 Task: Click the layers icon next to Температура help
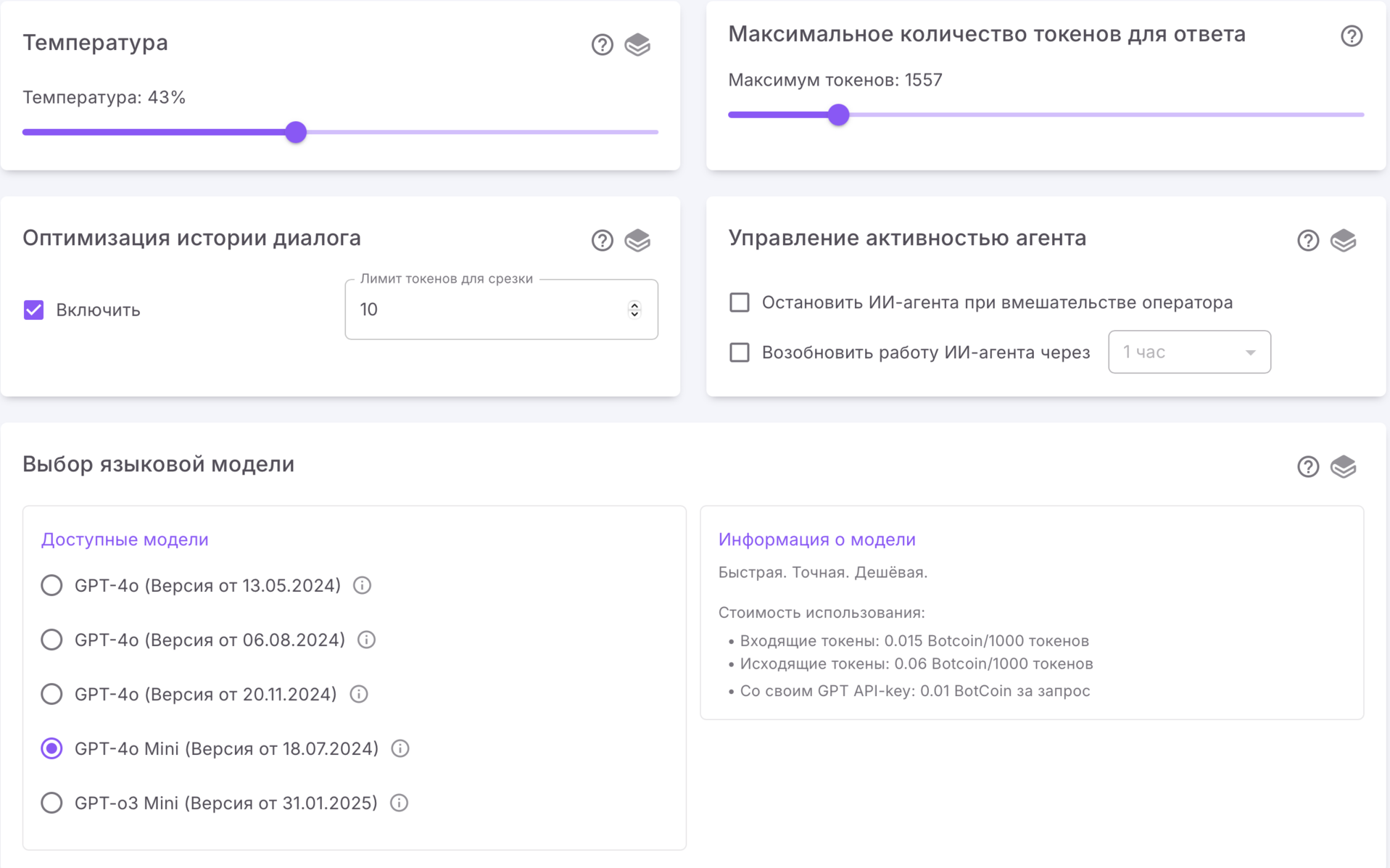pos(638,44)
